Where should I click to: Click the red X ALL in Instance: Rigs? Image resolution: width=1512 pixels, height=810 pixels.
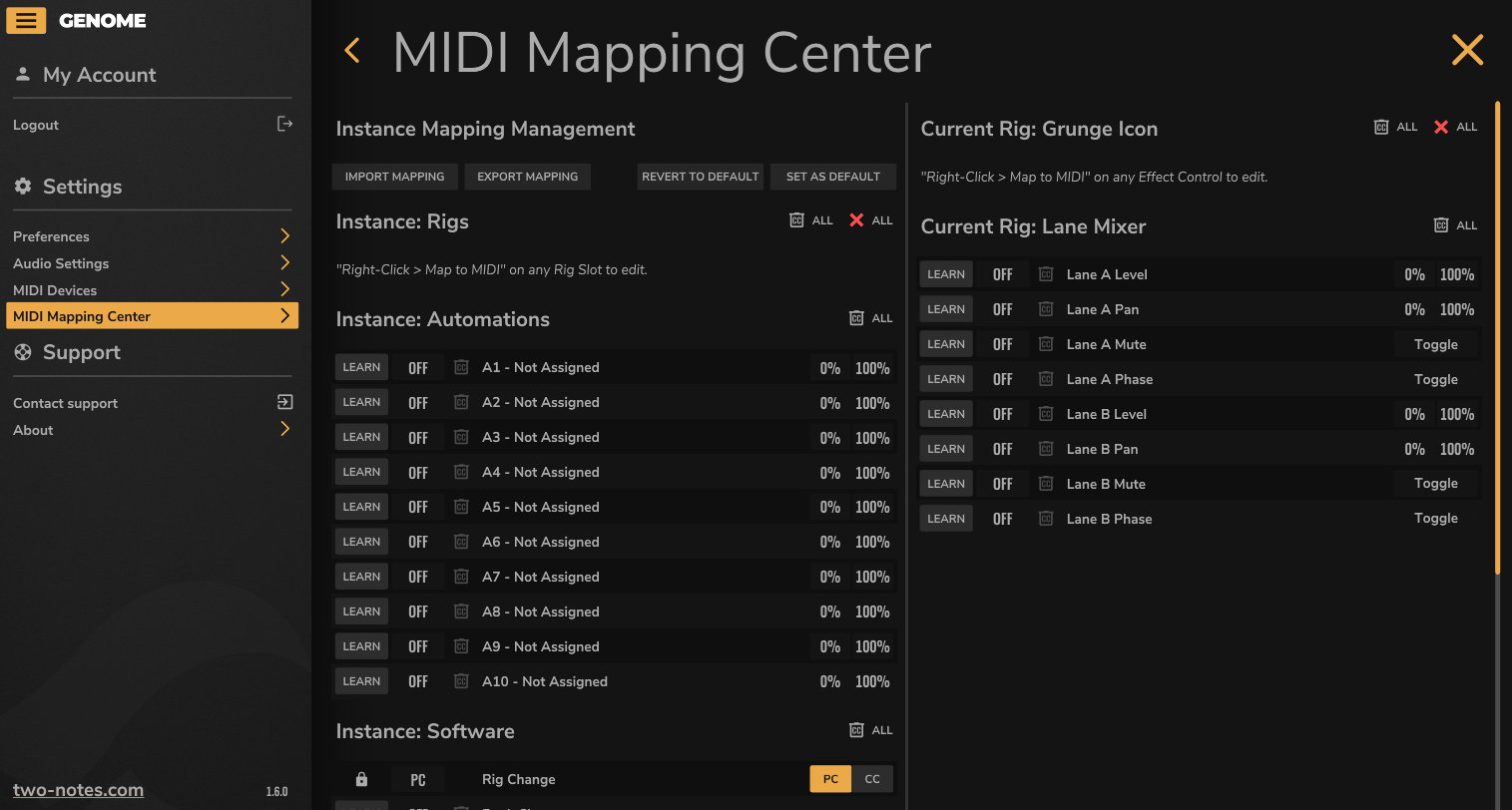pyautogui.click(x=870, y=220)
